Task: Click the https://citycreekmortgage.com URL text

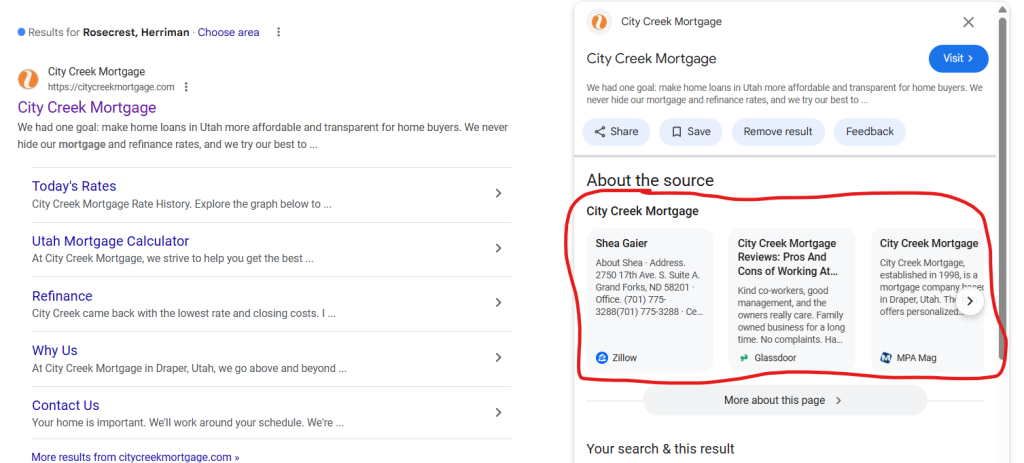Action: 111,87
